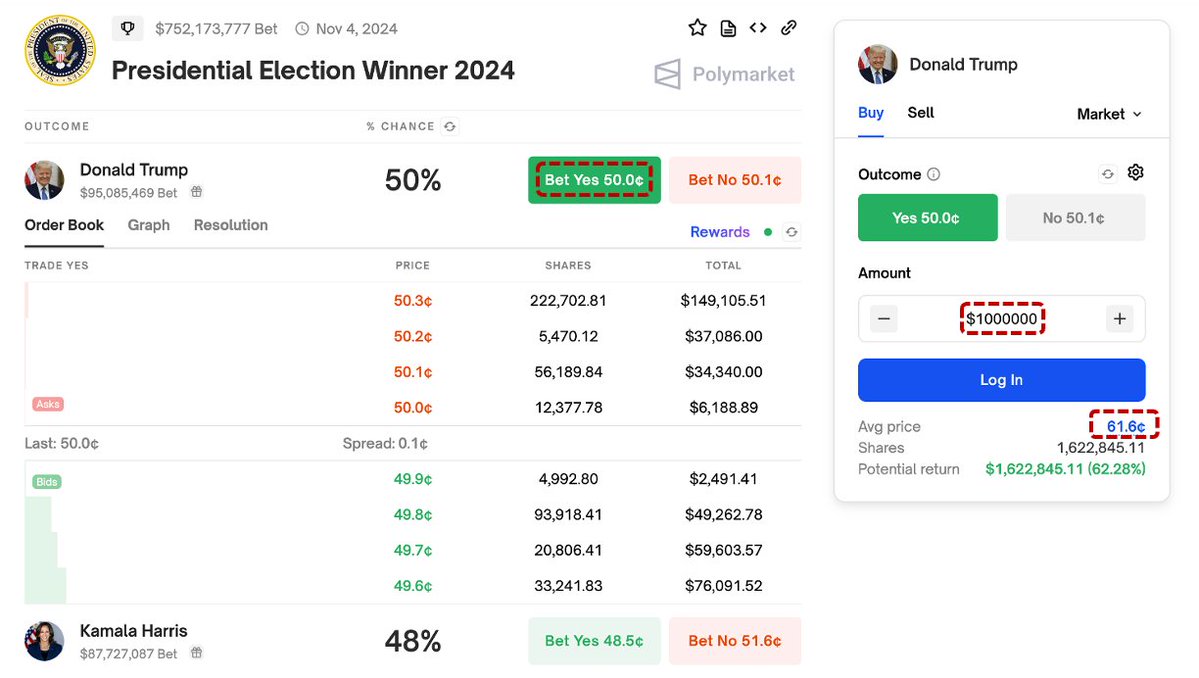
Task: Switch to the Sell tab
Action: pyautogui.click(x=920, y=113)
